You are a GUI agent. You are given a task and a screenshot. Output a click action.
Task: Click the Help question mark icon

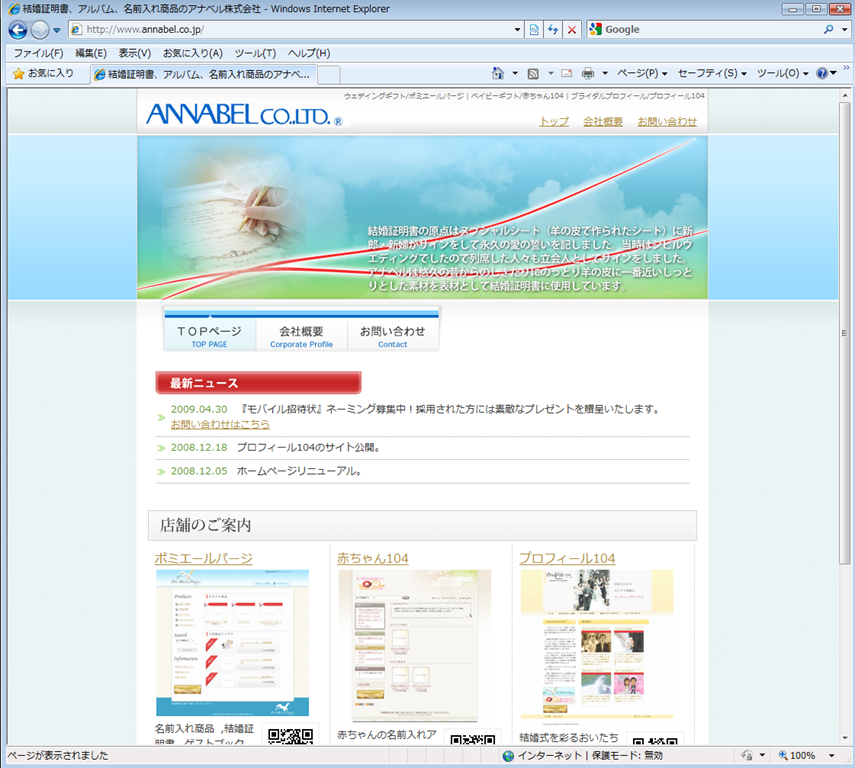click(x=822, y=73)
